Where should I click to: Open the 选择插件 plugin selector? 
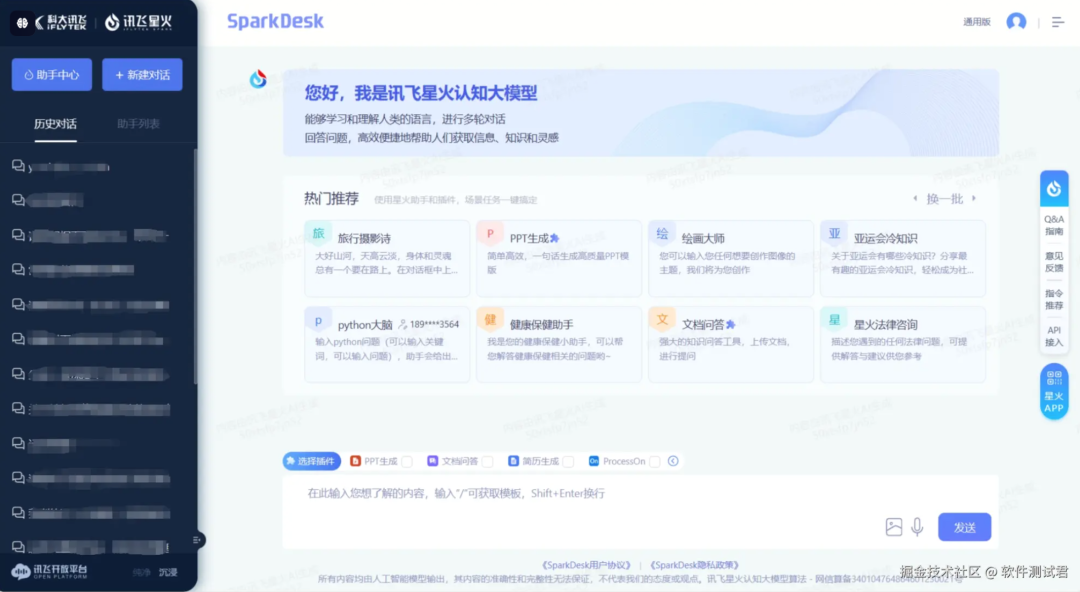pos(311,461)
